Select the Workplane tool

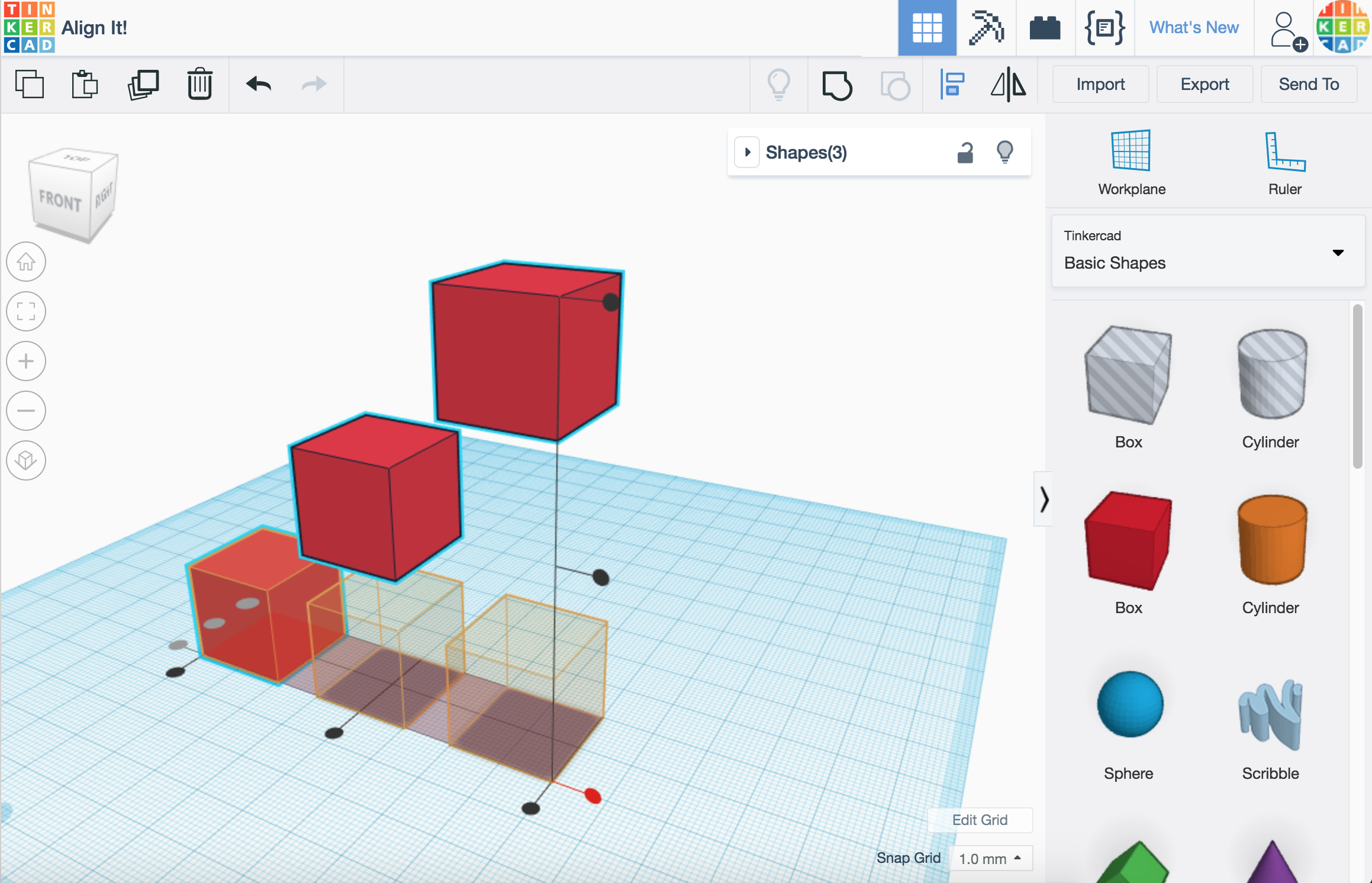click(x=1131, y=163)
